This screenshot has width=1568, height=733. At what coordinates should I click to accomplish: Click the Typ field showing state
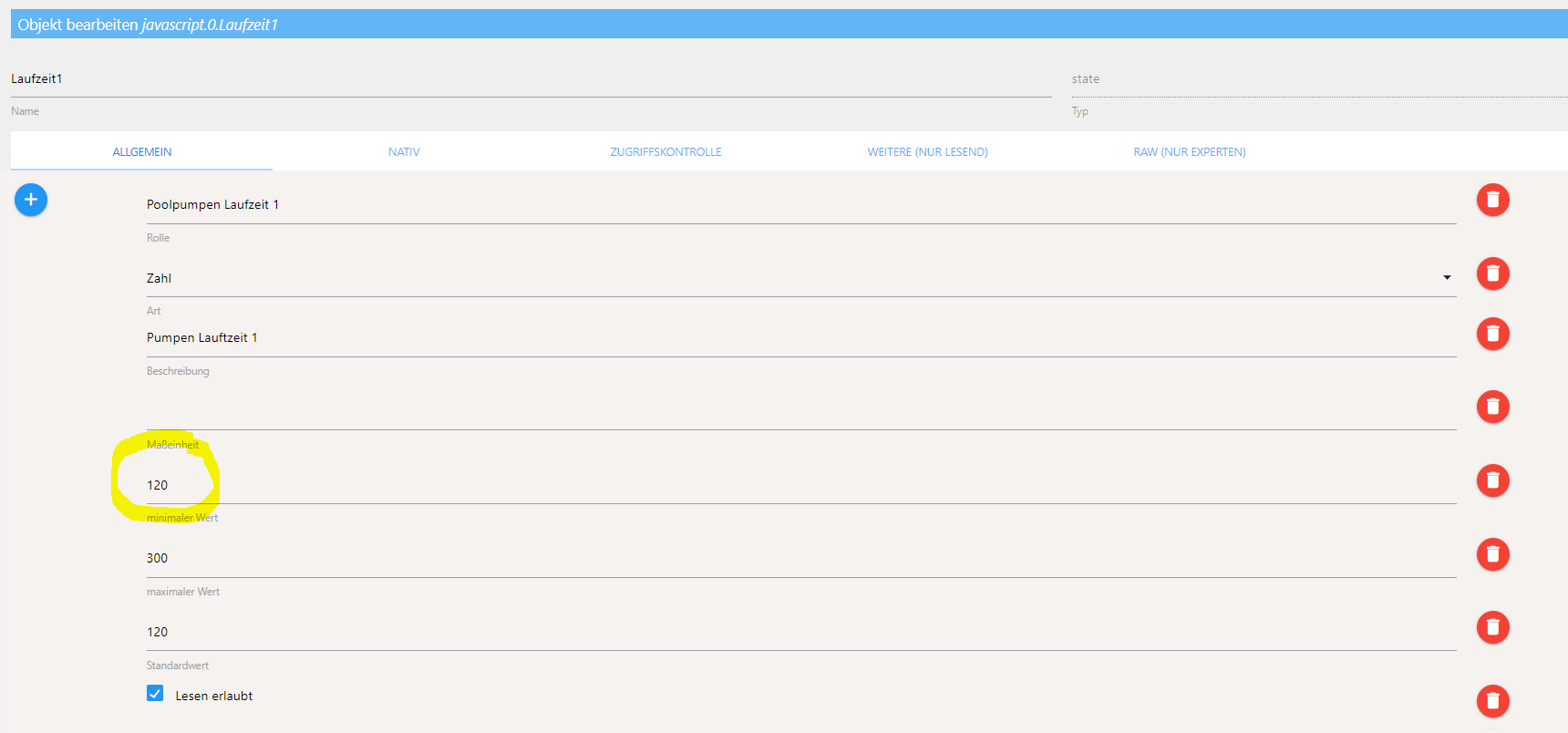click(x=1319, y=79)
